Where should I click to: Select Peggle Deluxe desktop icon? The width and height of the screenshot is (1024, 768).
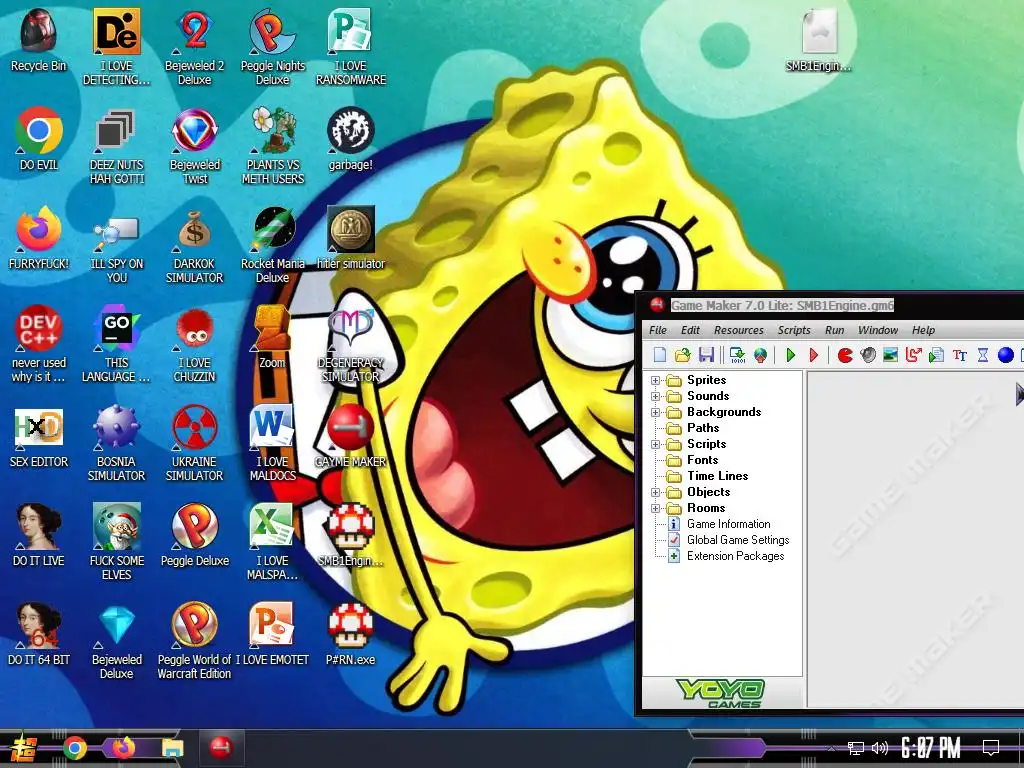click(195, 536)
